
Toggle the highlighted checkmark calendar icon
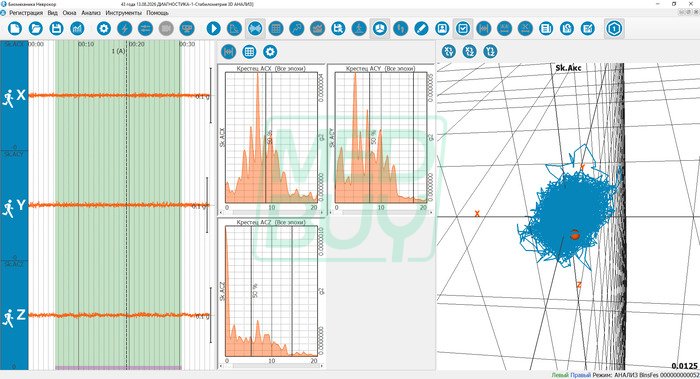pyautogui.click(x=463, y=29)
